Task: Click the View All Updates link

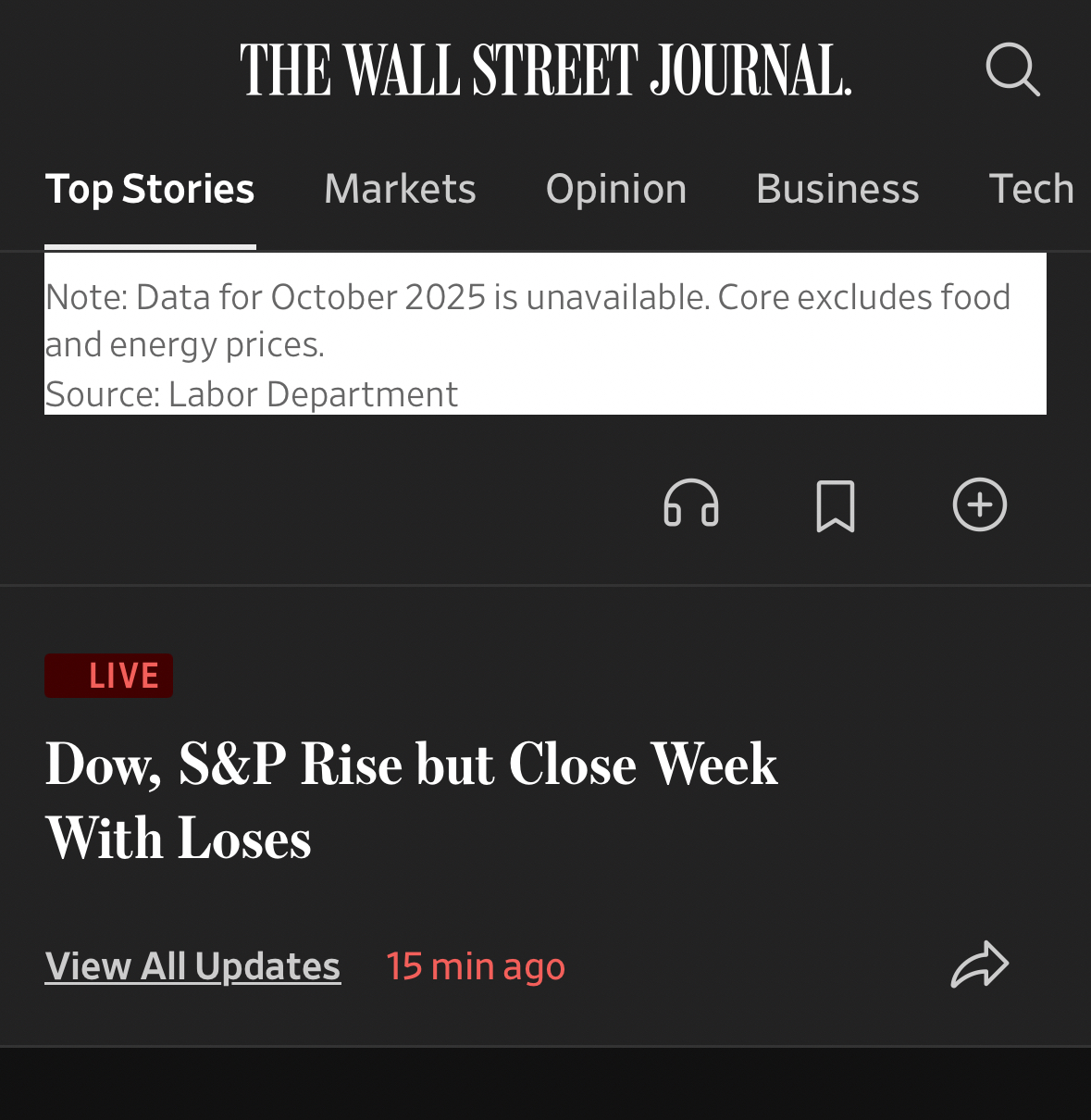Action: (x=192, y=966)
